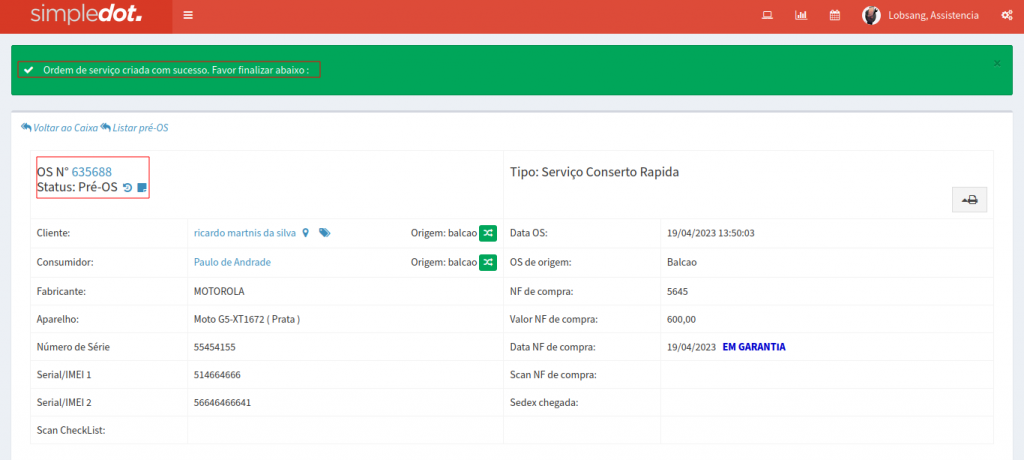Open the print dropdown button

click(969, 200)
